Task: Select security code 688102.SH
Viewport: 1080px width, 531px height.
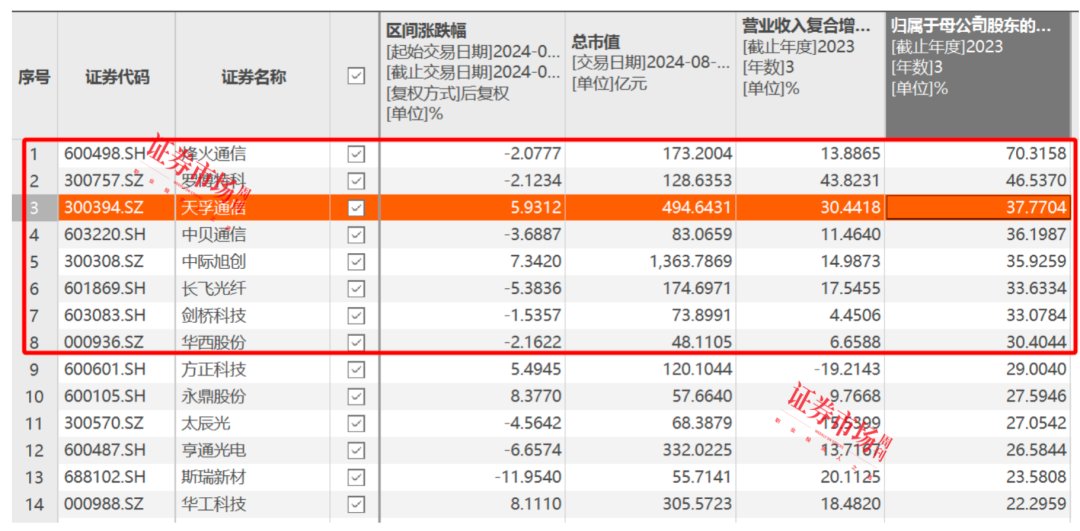Action: coord(105,477)
